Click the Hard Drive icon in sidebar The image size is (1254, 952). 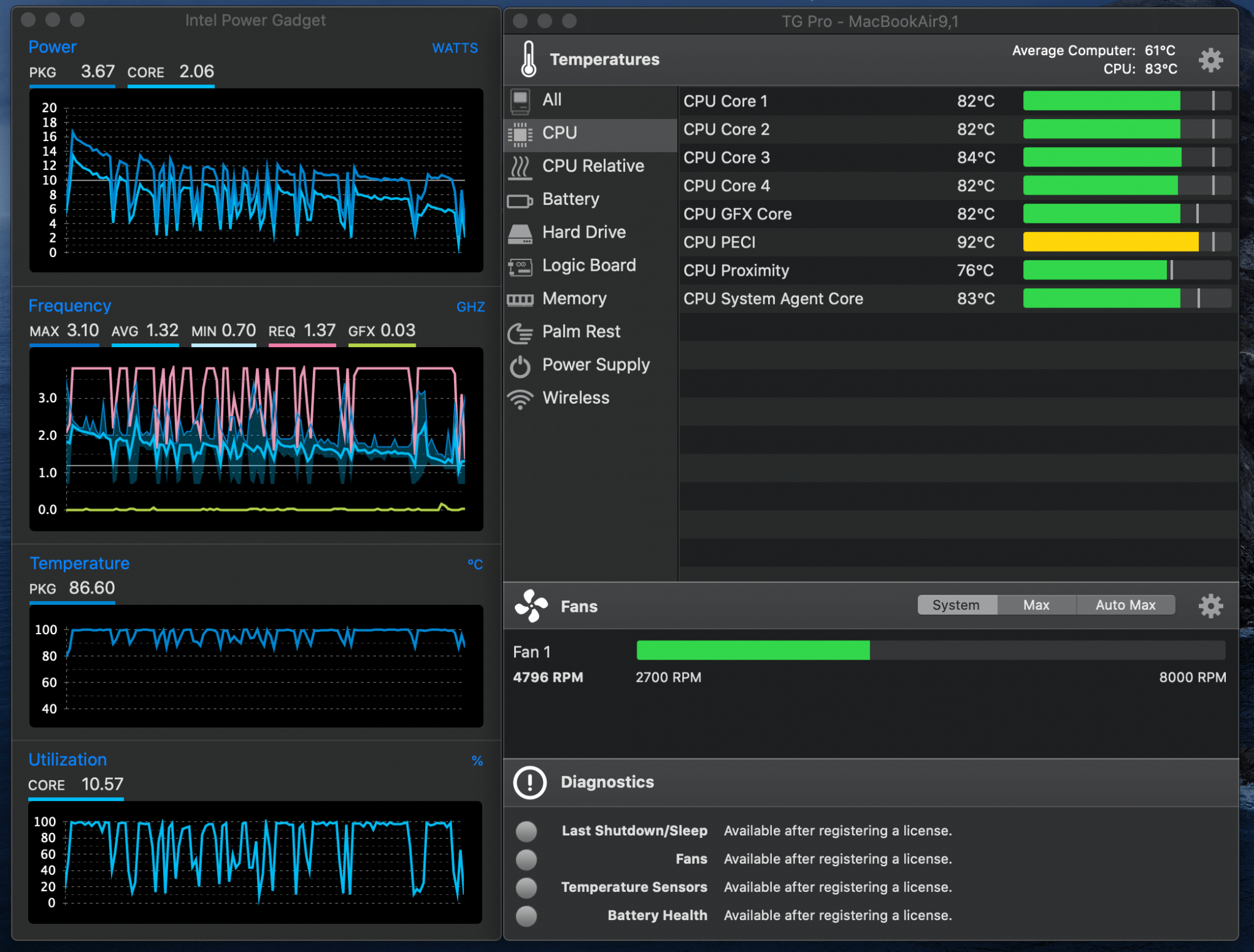pos(520,234)
